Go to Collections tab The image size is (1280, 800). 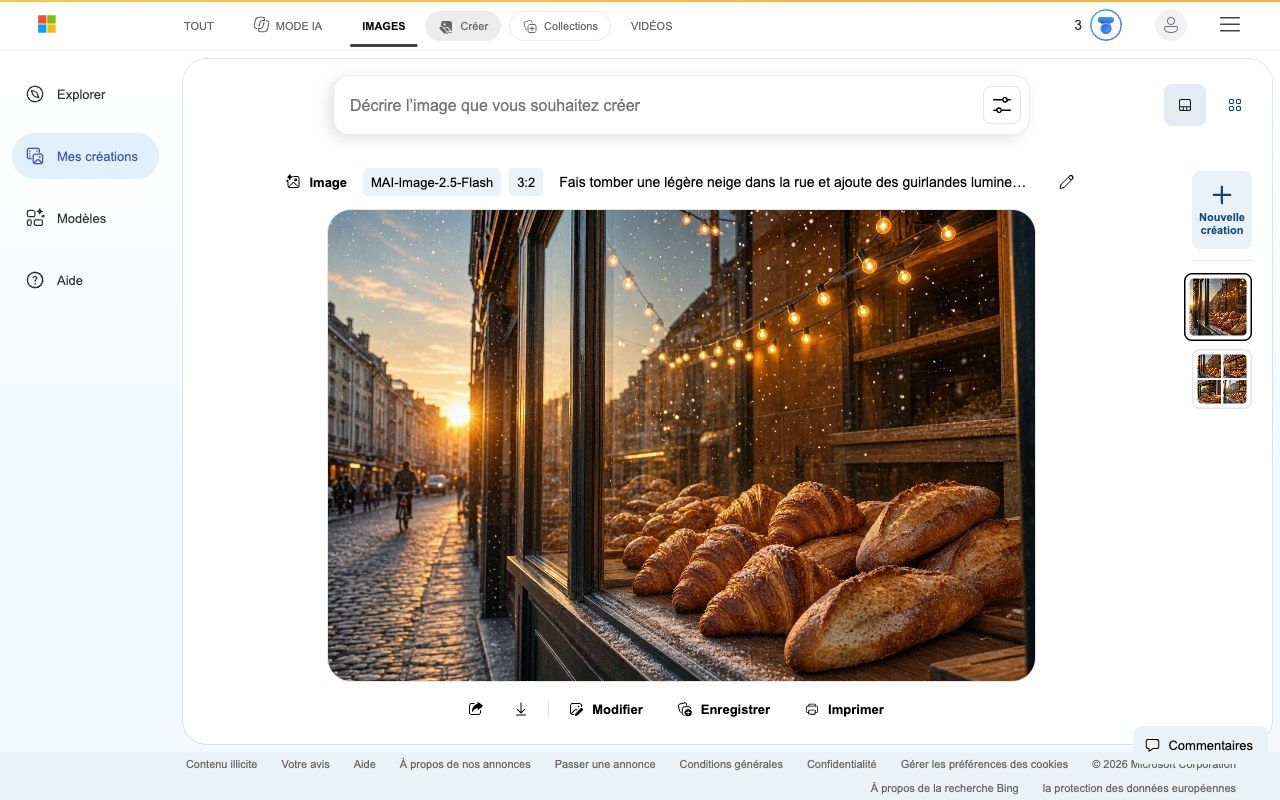point(560,26)
